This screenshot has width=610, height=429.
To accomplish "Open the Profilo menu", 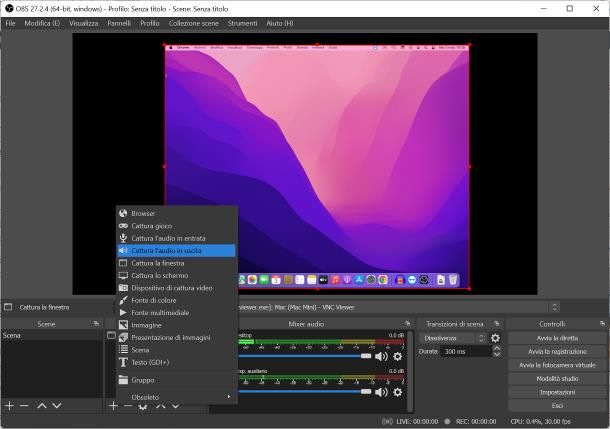I will pyautogui.click(x=150, y=23).
